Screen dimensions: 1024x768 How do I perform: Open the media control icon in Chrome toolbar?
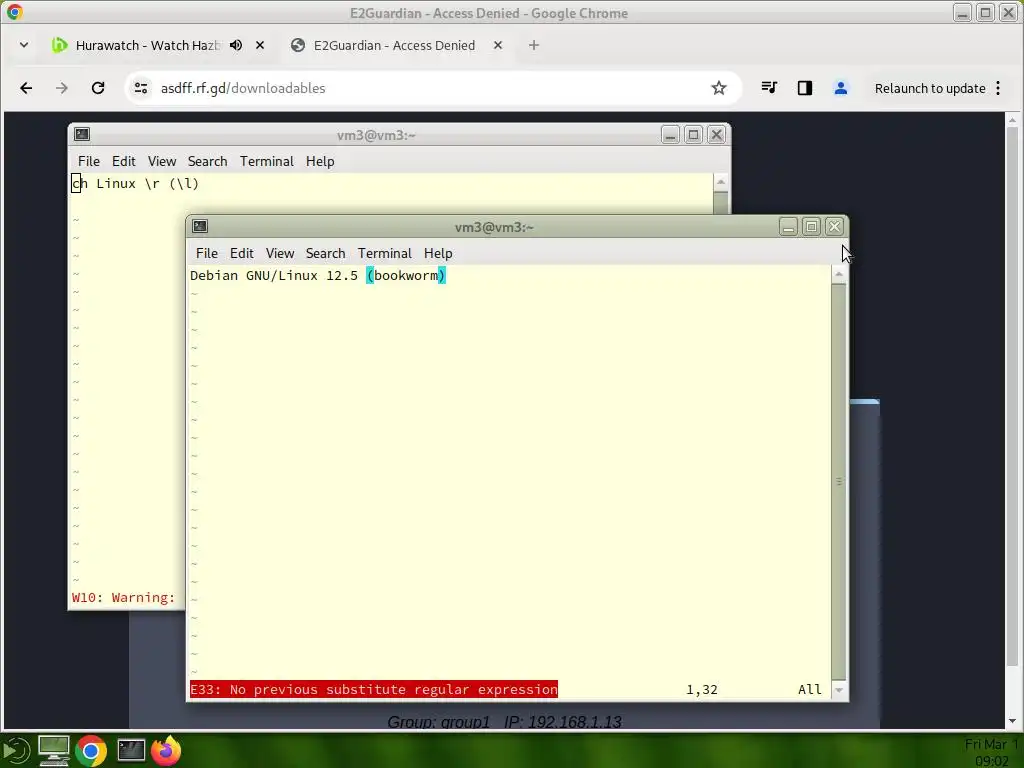[769, 88]
